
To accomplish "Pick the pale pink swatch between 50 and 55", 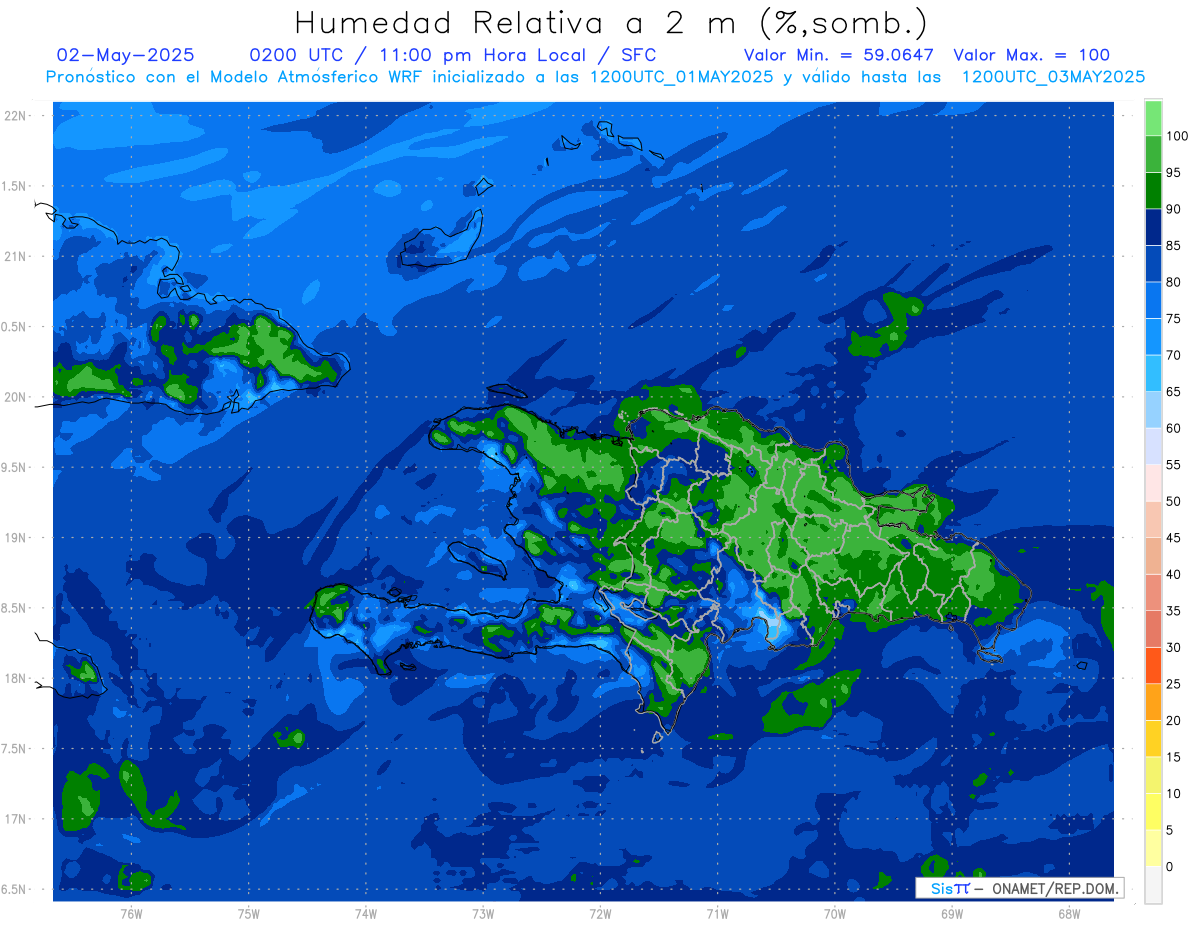I will click(1153, 483).
